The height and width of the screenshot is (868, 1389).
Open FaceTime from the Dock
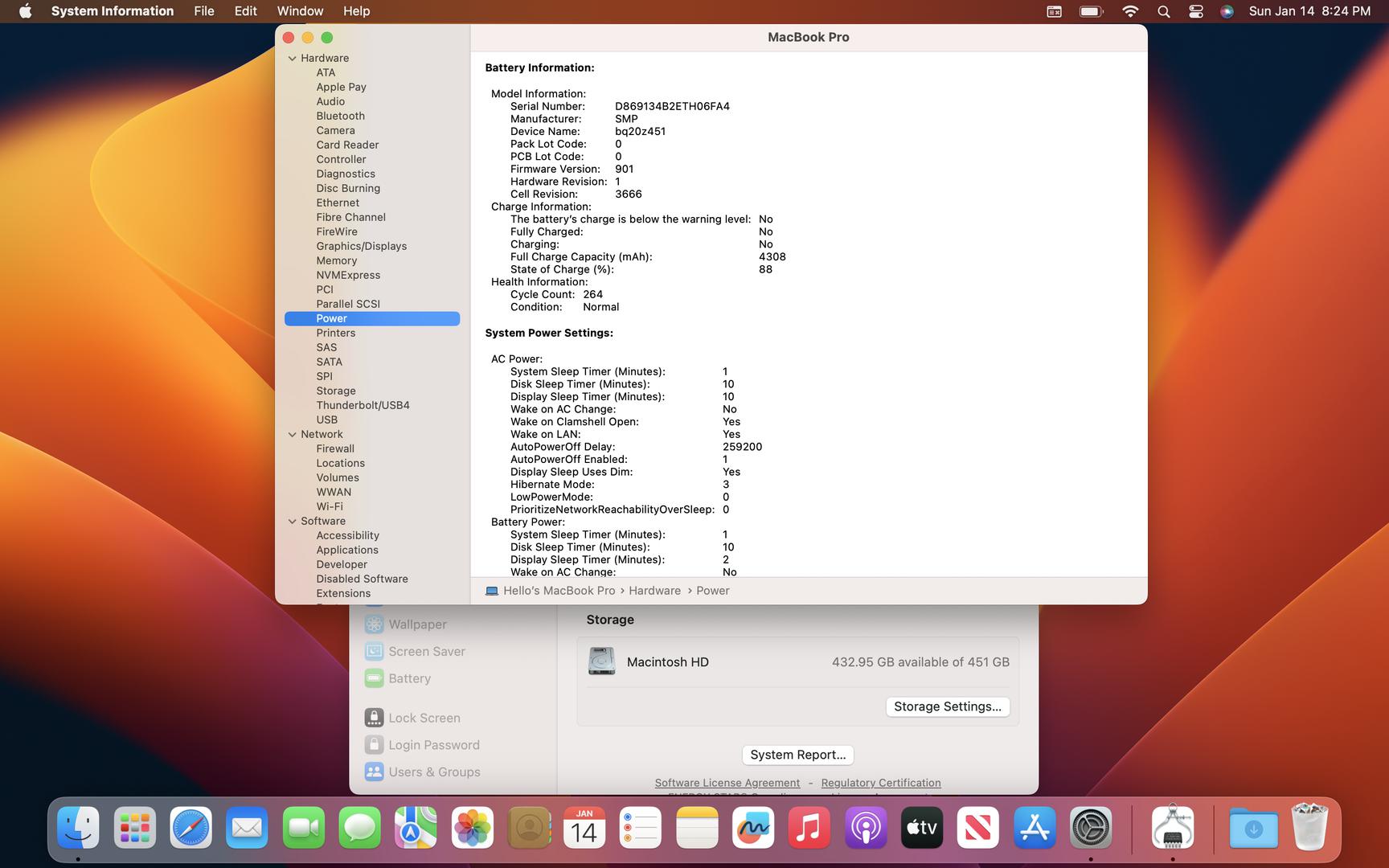point(303,827)
